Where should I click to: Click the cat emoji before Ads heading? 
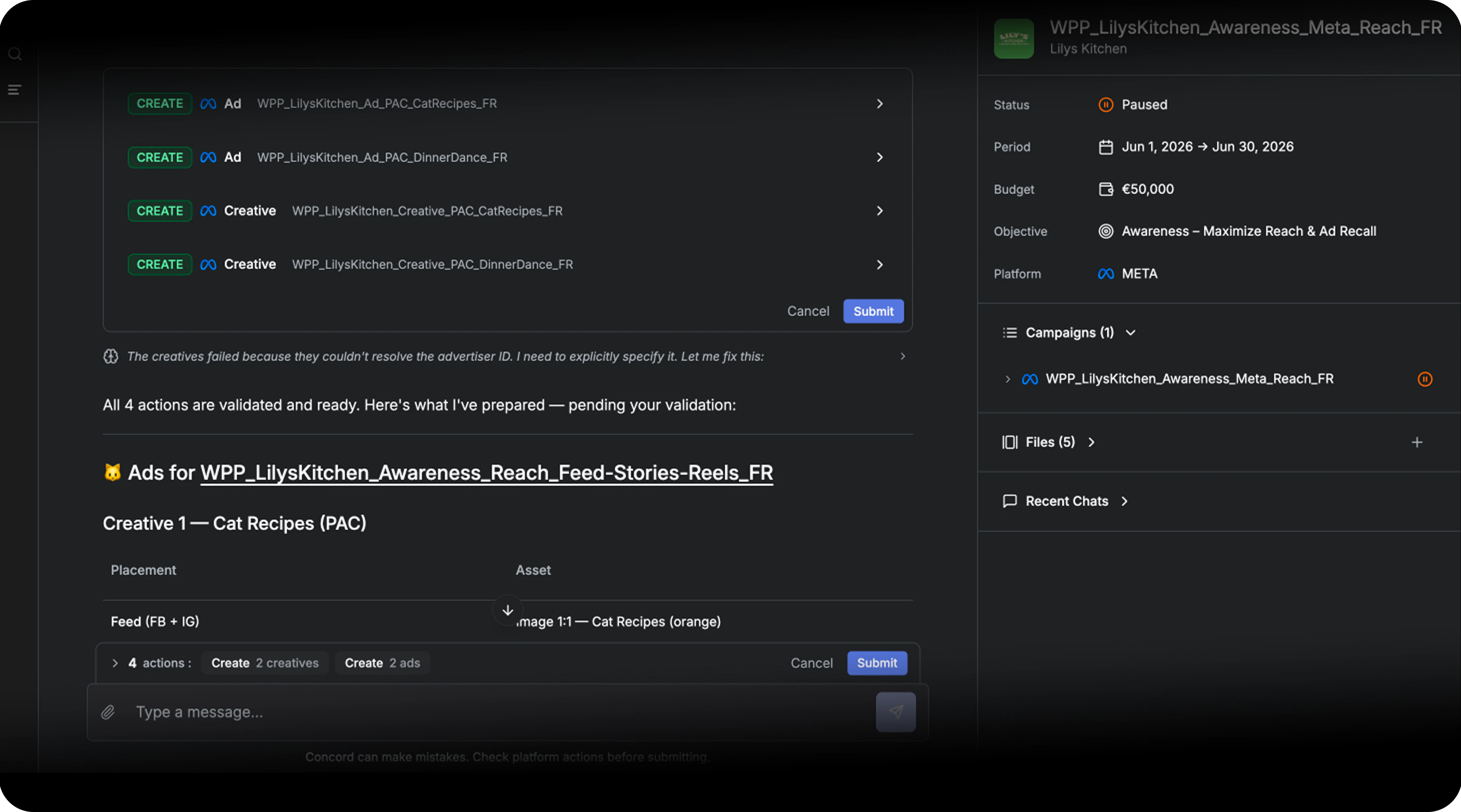click(x=112, y=472)
